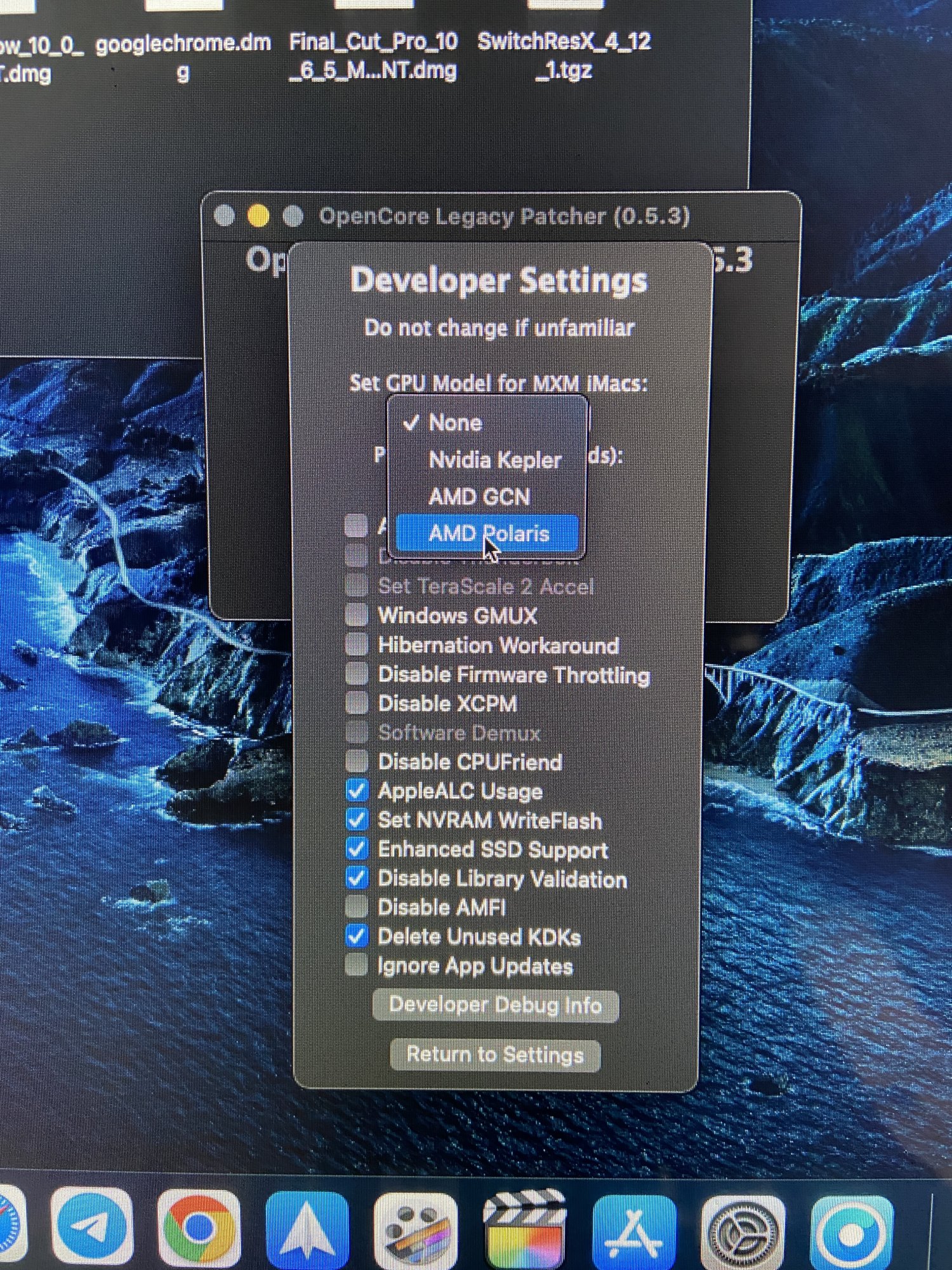Select AMD Polaris GPU model
The image size is (952, 1270).
[487, 533]
